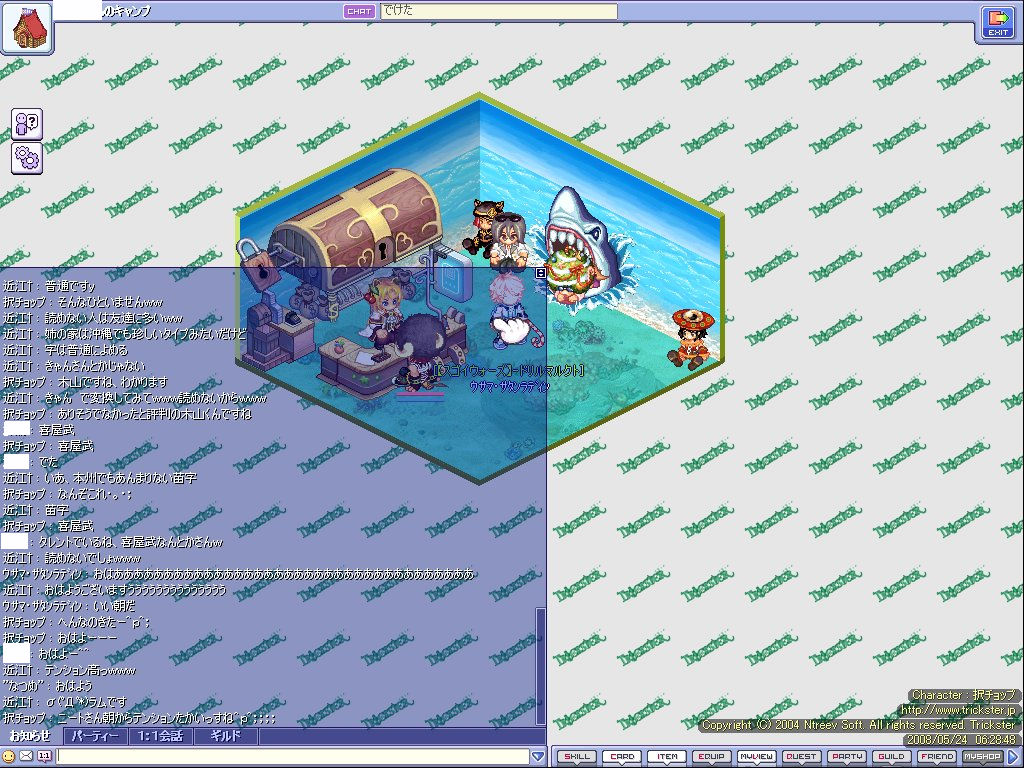Open the FRIEND menu
This screenshot has height=768, width=1024.
tap(937, 757)
